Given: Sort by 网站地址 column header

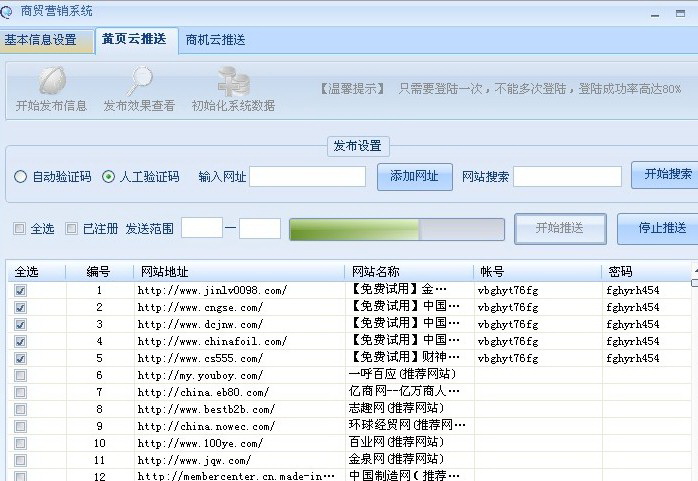Looking at the screenshot, I should tap(239, 272).
